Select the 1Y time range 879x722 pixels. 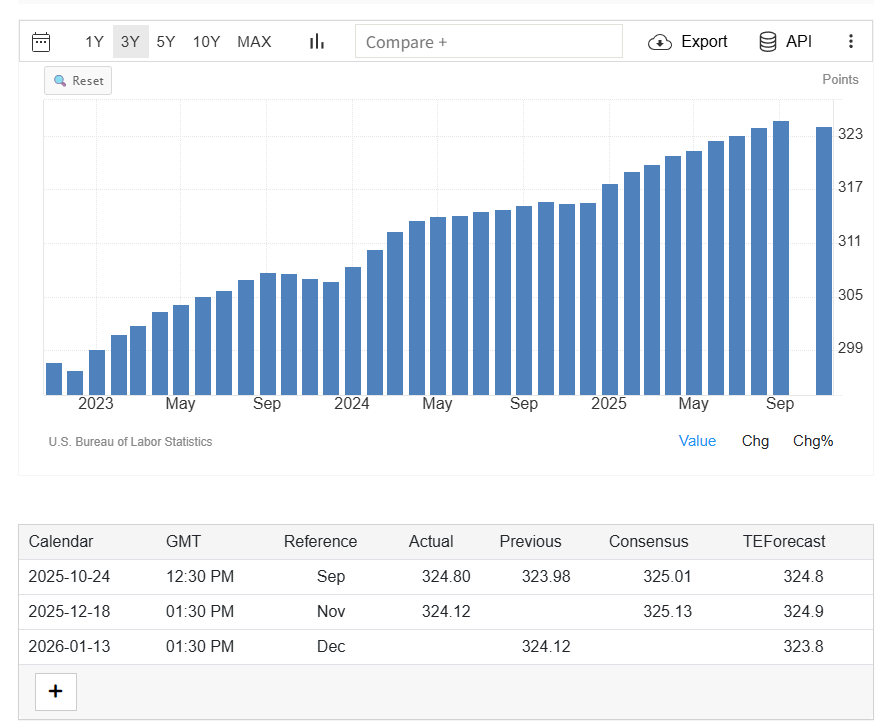tap(94, 41)
